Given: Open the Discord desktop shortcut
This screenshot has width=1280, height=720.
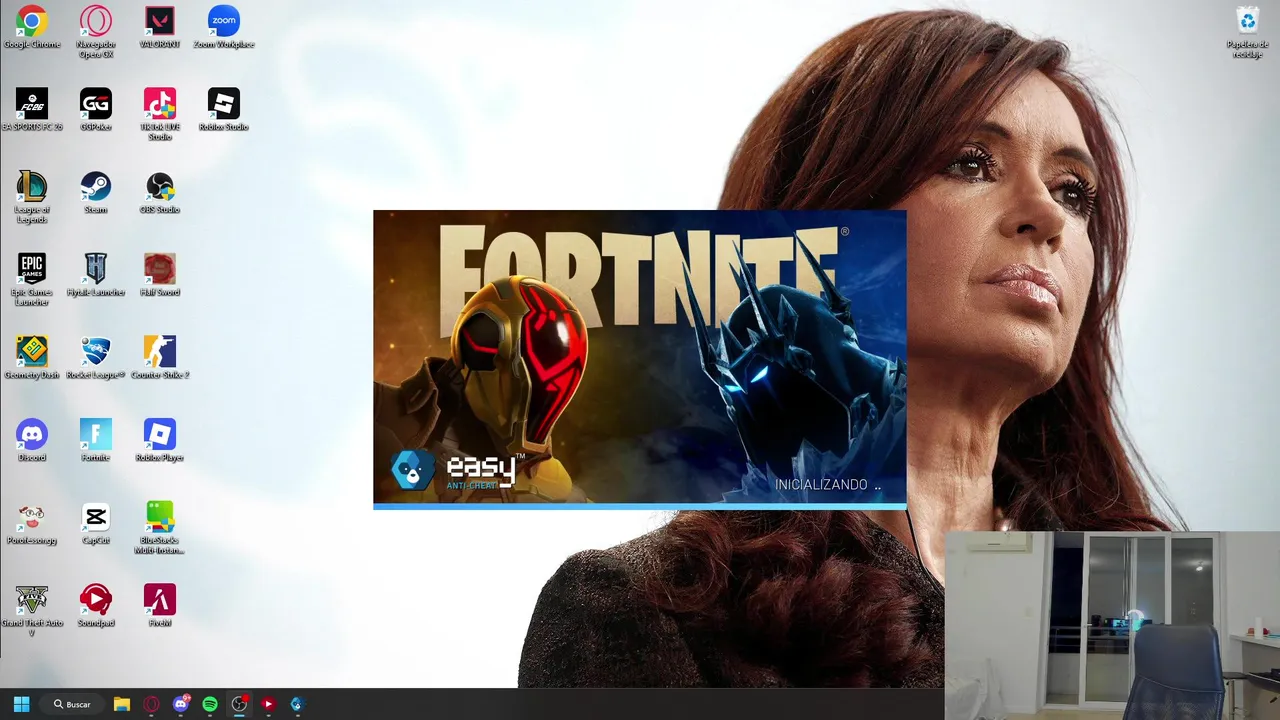Looking at the screenshot, I should [32, 442].
